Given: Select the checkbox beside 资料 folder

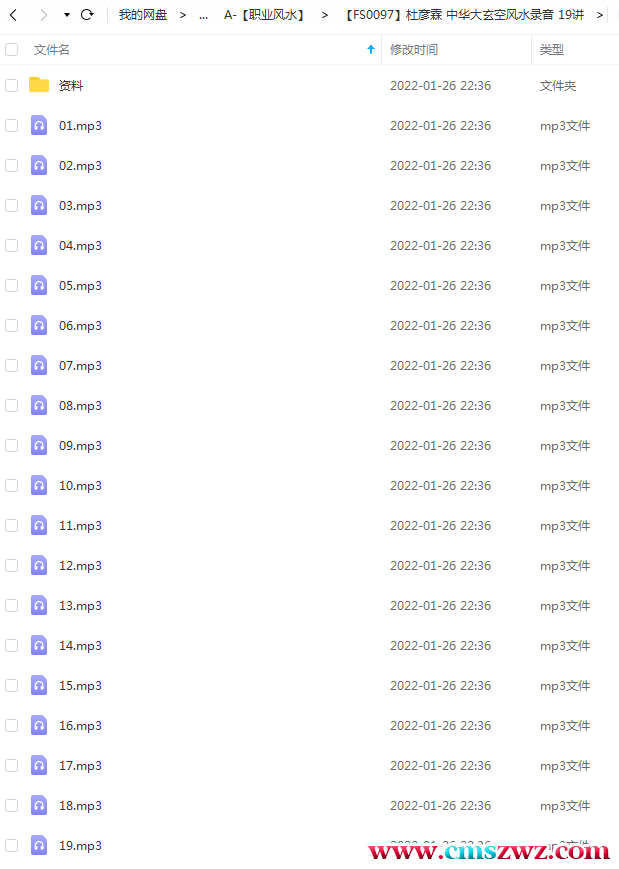Looking at the screenshot, I should [x=12, y=85].
